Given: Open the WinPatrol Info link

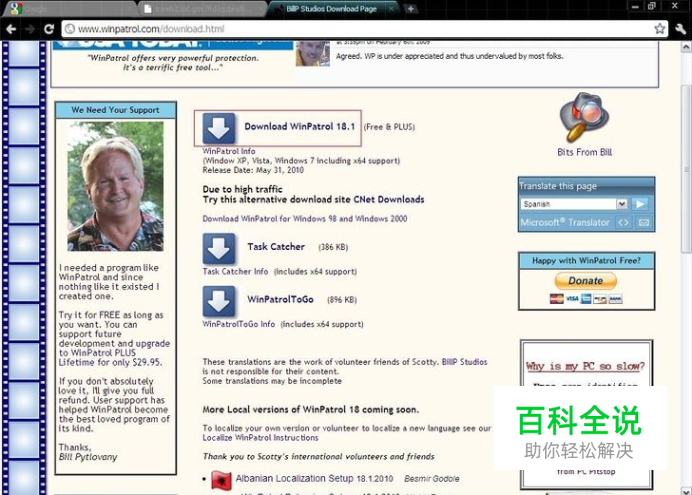Looking at the screenshot, I should (x=229, y=151).
